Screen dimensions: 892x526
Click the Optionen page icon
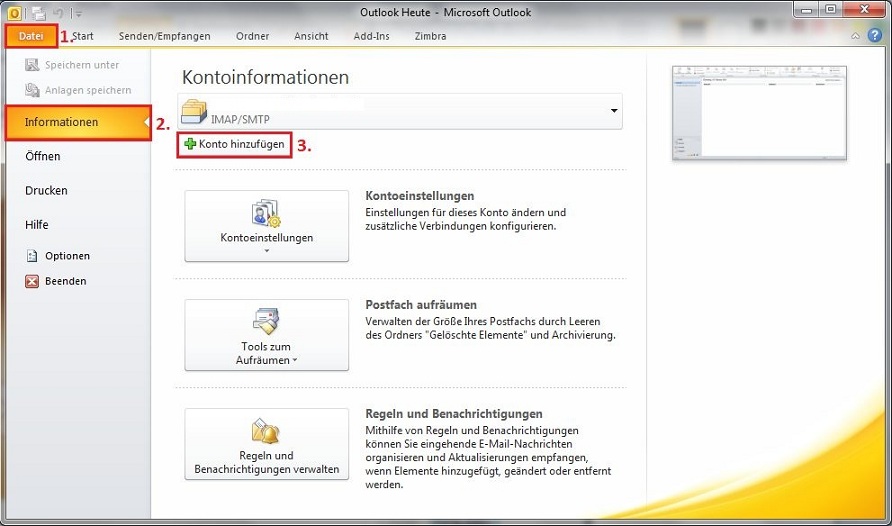click(x=32, y=256)
